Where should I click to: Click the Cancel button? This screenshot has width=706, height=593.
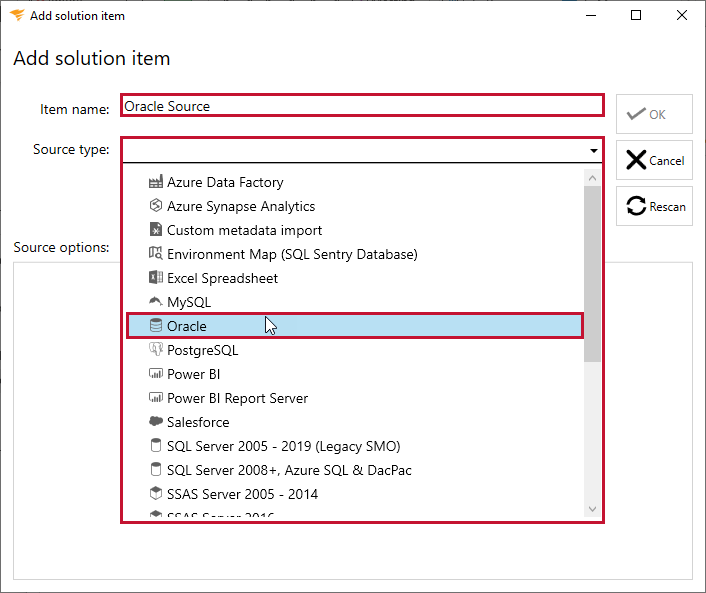(654, 160)
